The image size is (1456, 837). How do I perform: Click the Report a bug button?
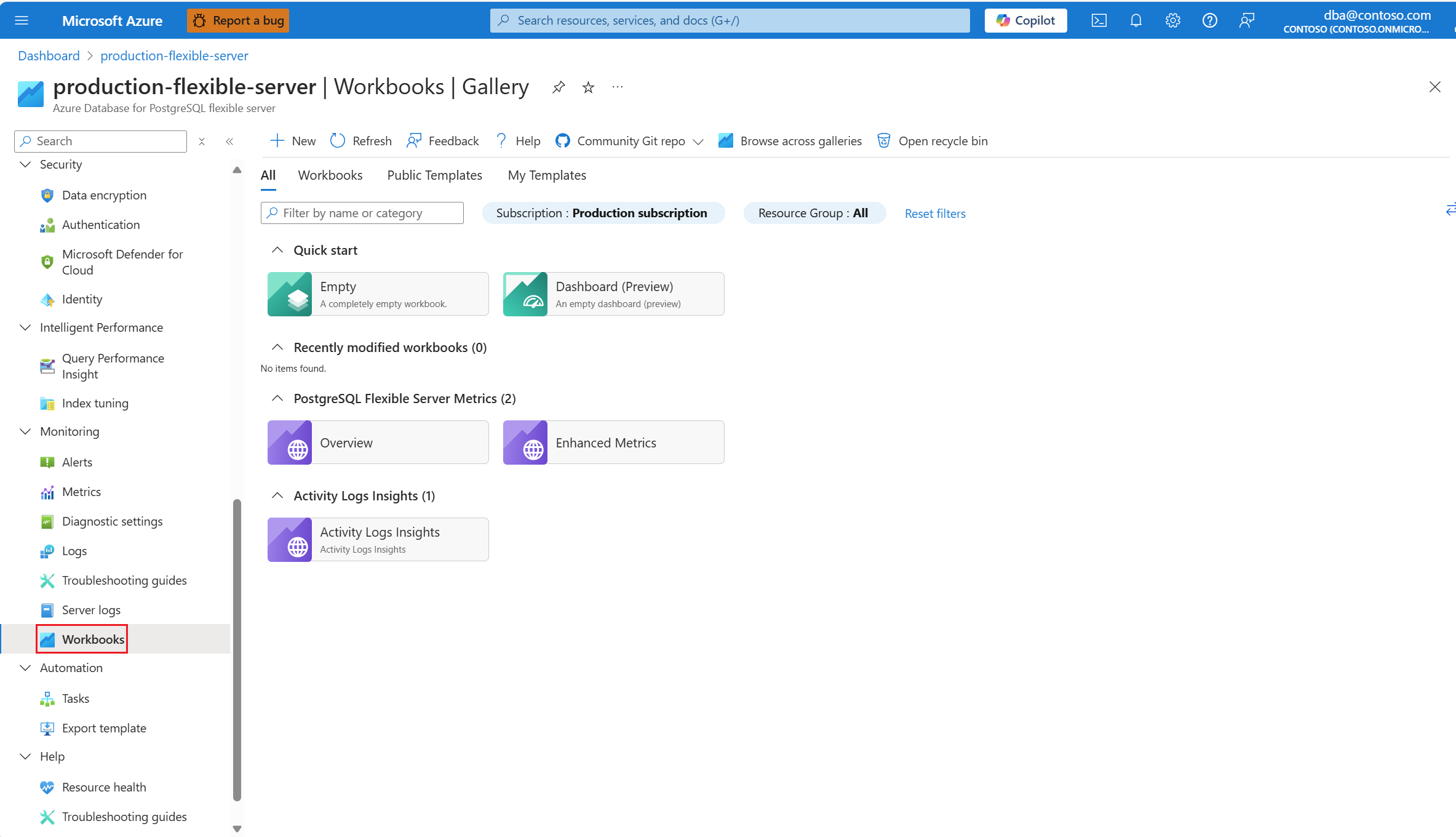click(x=238, y=20)
